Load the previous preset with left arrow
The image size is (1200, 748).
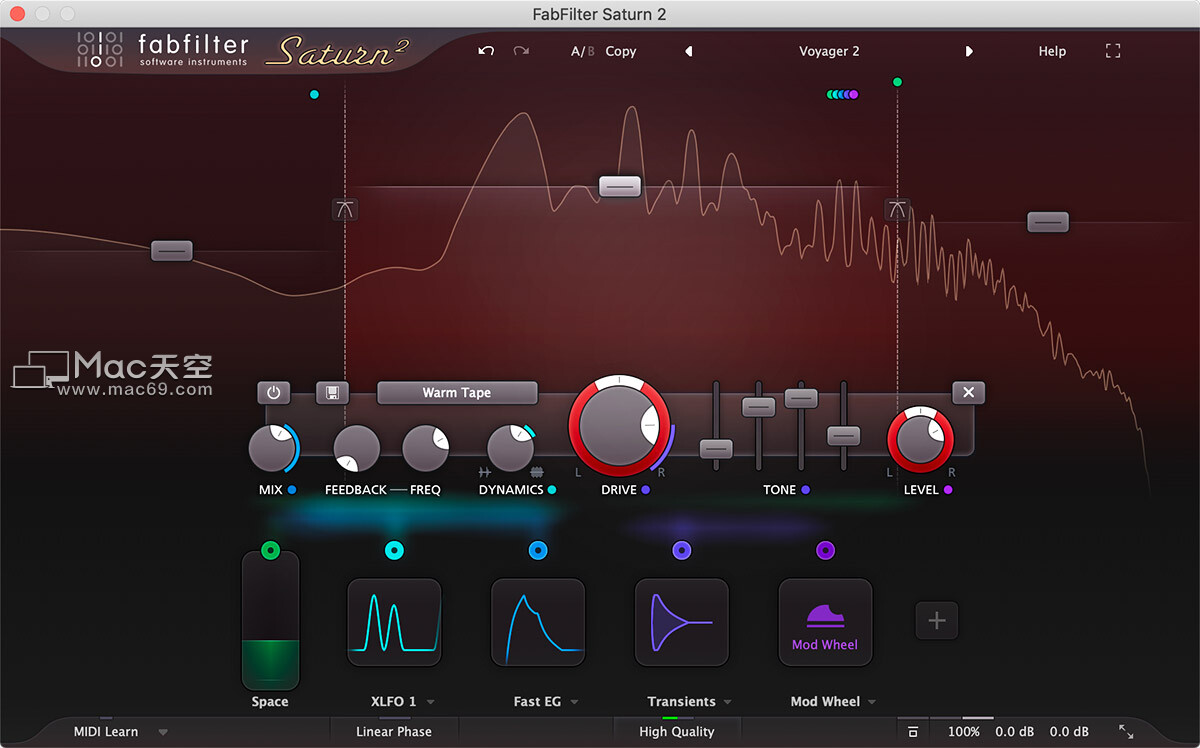688,51
